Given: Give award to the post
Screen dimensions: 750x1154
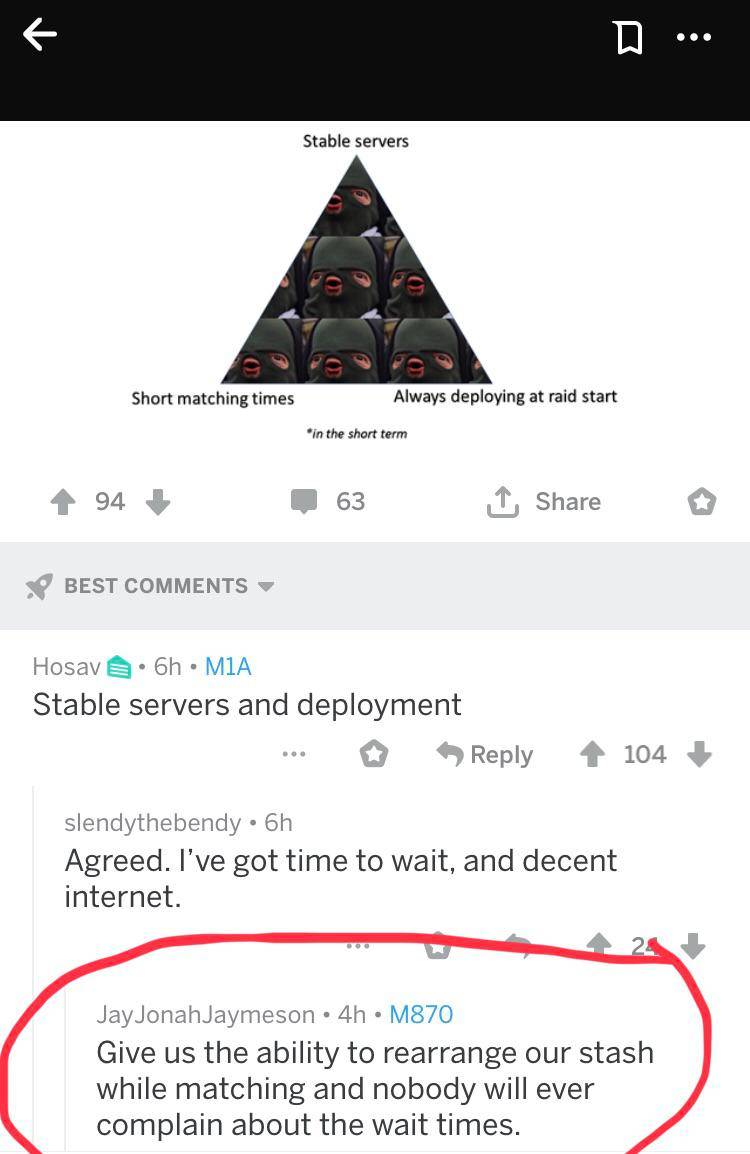Looking at the screenshot, I should 701,502.
